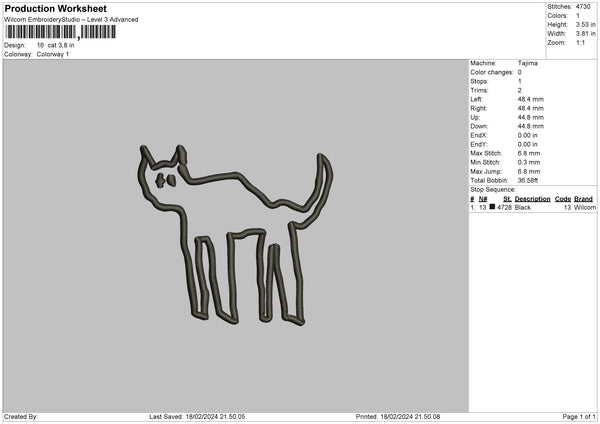Click the Machine value 'Tajima'
This screenshot has height=424, width=600.
pos(528,63)
